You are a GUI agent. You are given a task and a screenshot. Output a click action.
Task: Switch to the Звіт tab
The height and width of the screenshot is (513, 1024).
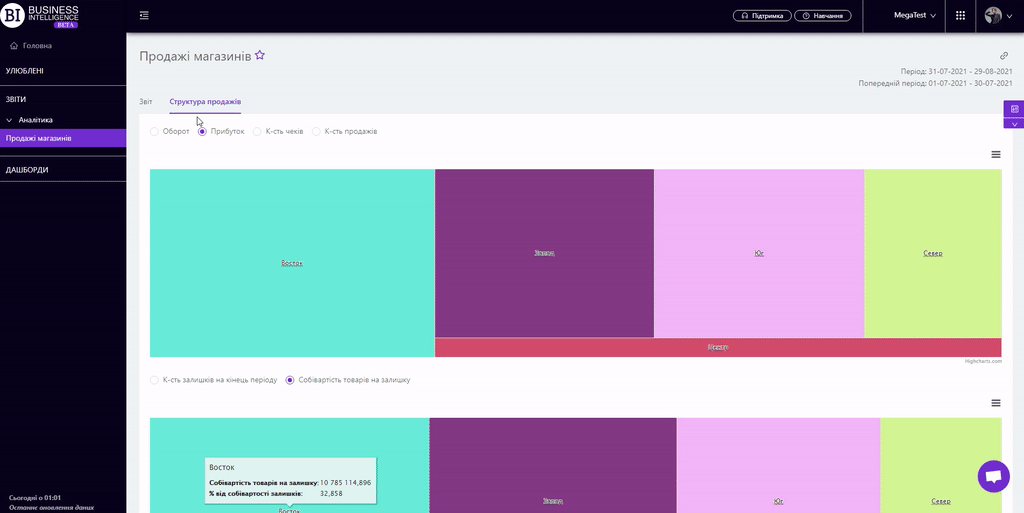click(146, 102)
